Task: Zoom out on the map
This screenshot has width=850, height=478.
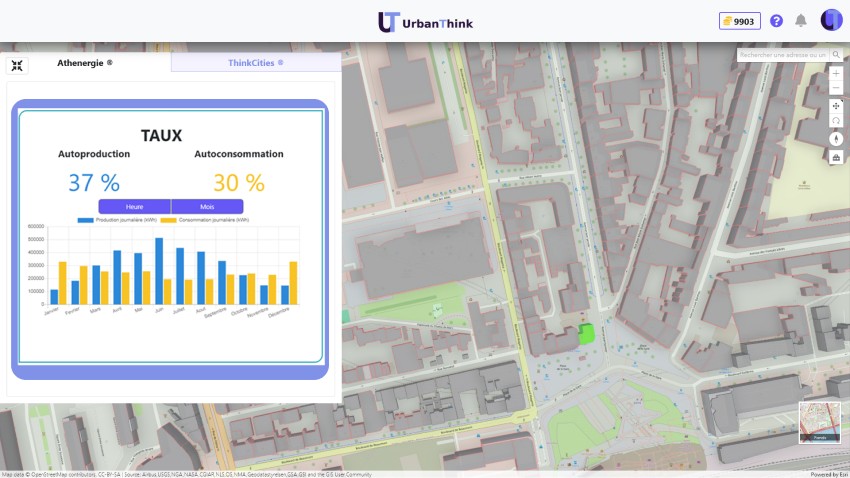Action: [x=836, y=88]
